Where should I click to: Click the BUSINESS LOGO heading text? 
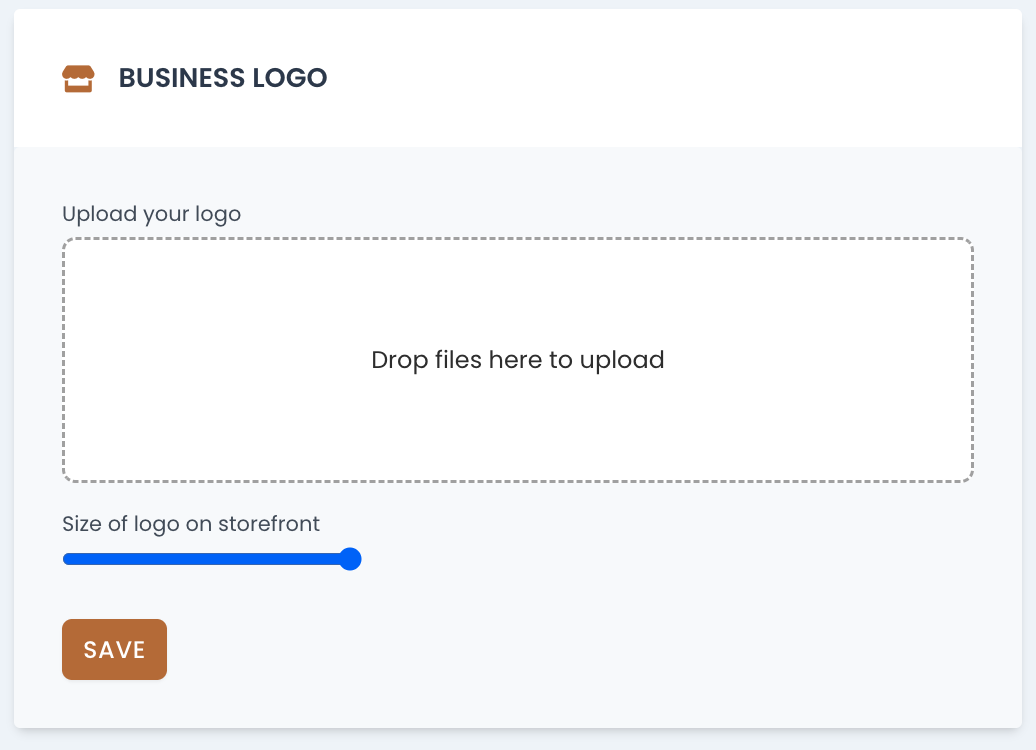(222, 78)
